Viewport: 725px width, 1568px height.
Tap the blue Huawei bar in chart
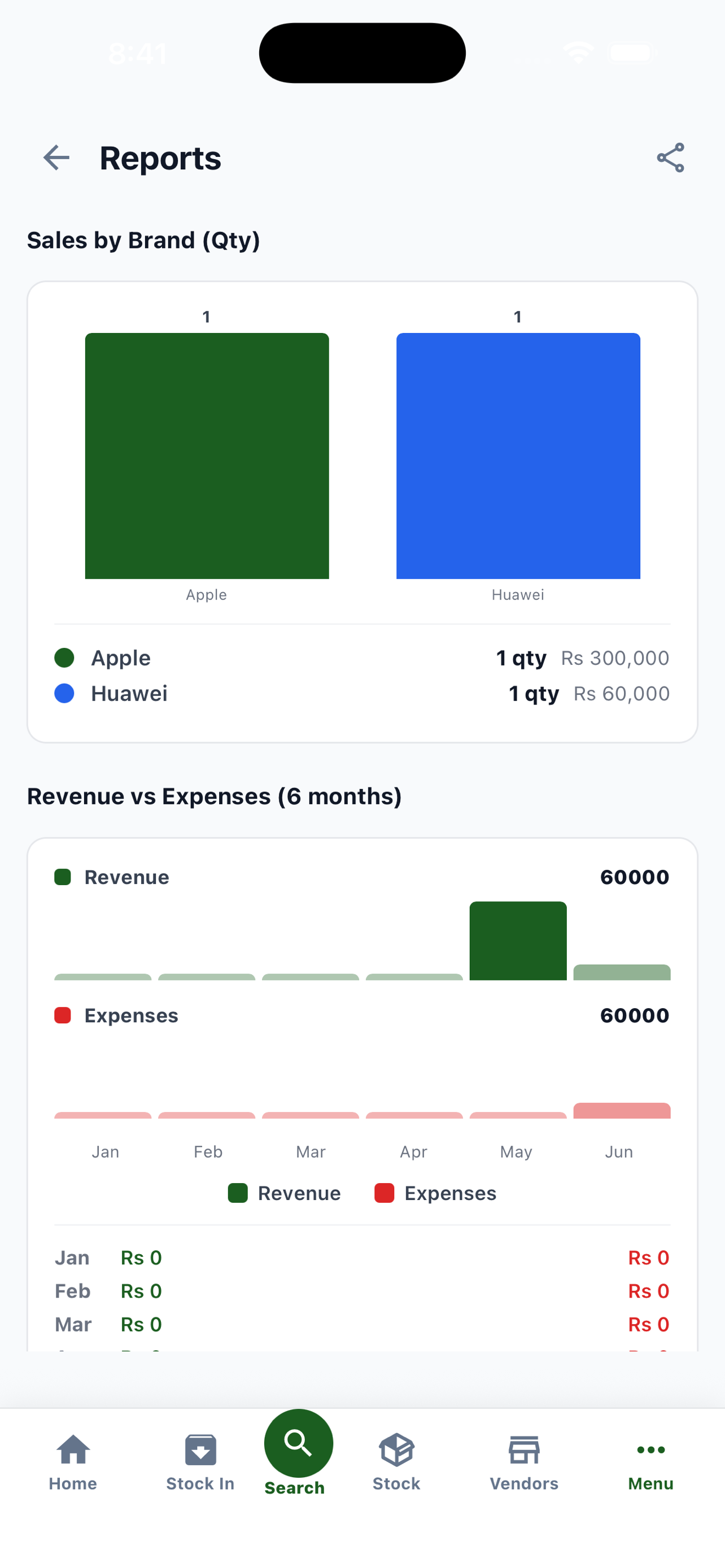[x=518, y=455]
